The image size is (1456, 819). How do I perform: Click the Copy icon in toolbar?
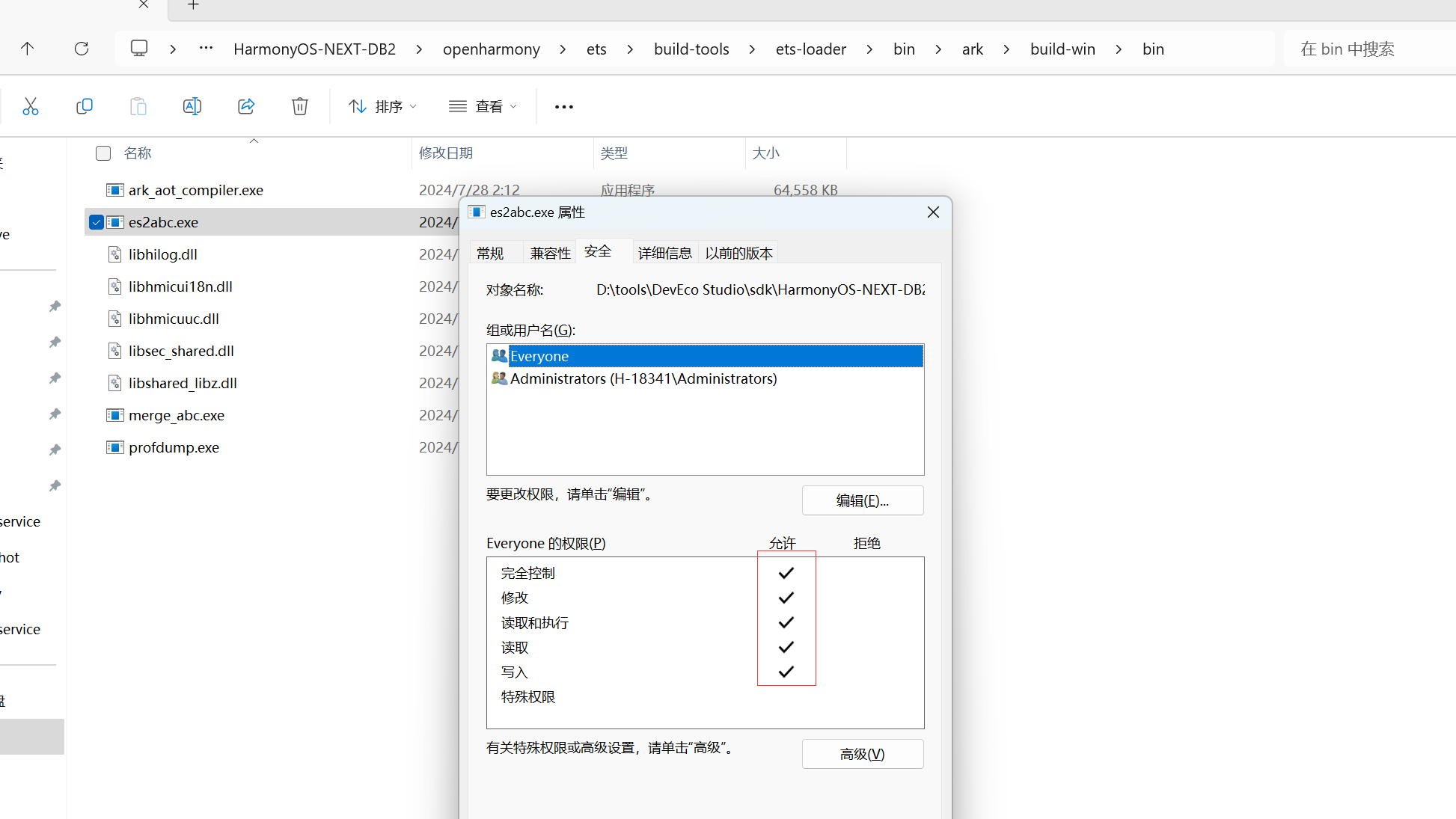click(x=85, y=106)
